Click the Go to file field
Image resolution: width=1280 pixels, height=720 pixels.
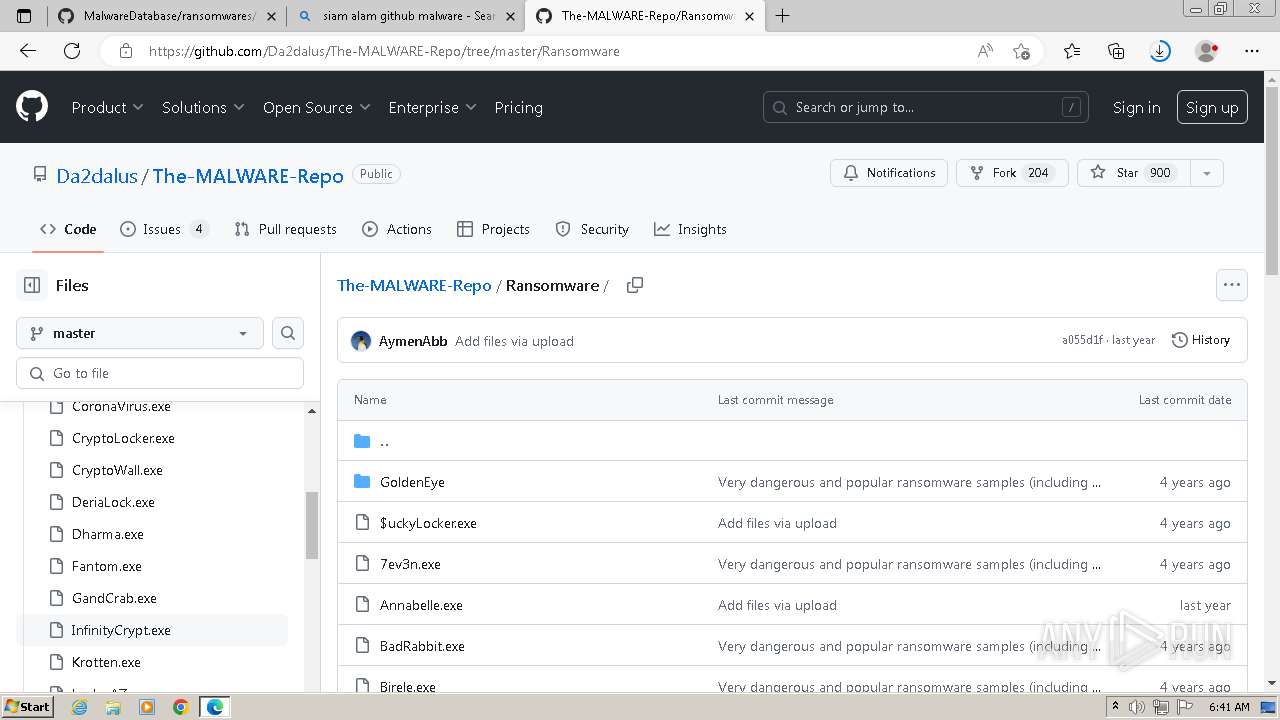click(160, 373)
